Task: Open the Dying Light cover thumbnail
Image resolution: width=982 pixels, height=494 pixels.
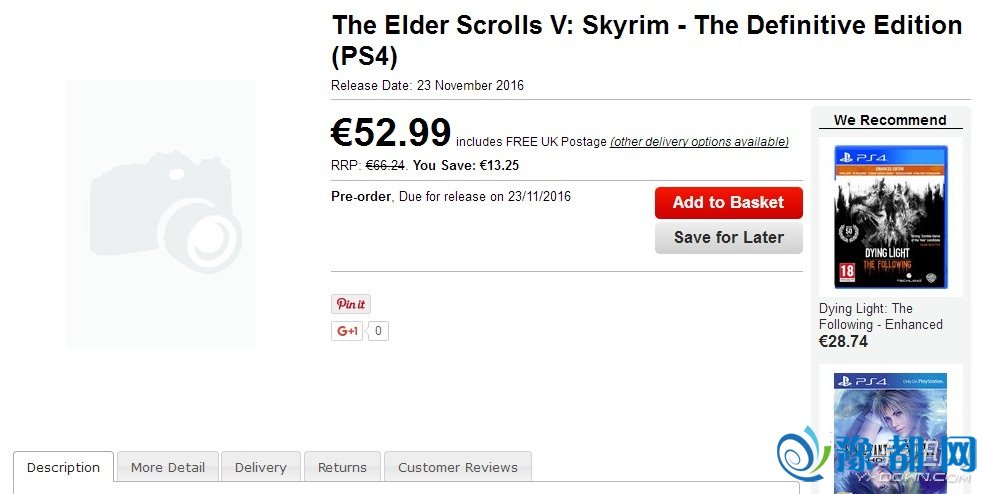Action: (891, 217)
